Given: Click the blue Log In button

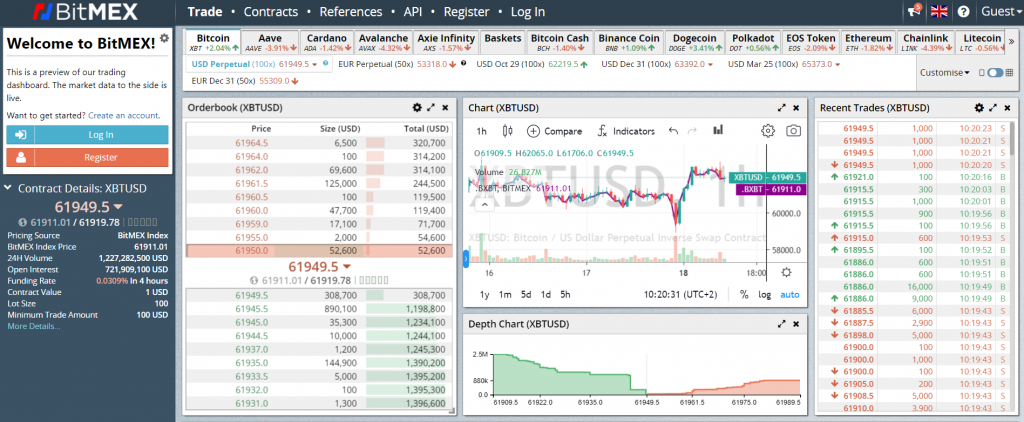Looking at the screenshot, I should pos(88,135).
